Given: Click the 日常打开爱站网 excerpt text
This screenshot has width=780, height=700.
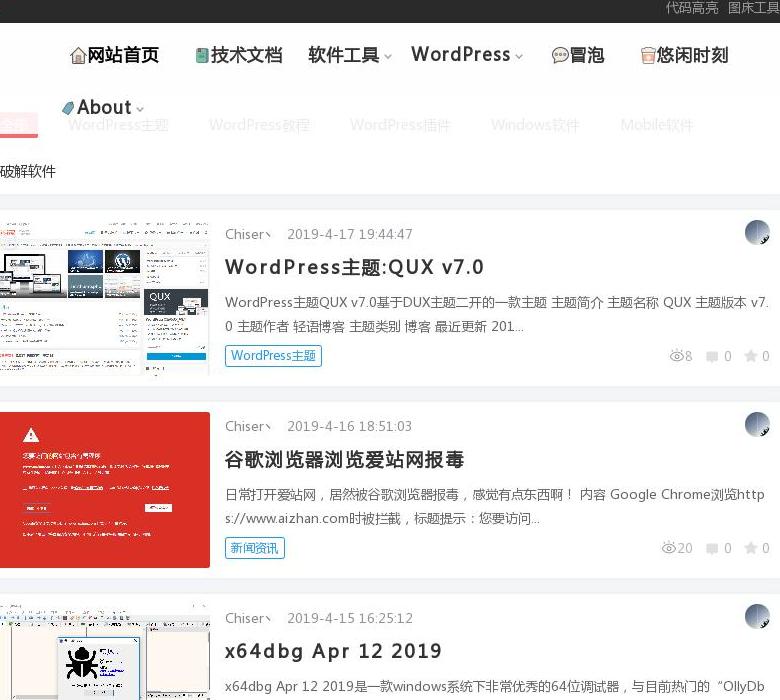Looking at the screenshot, I should 495,506.
